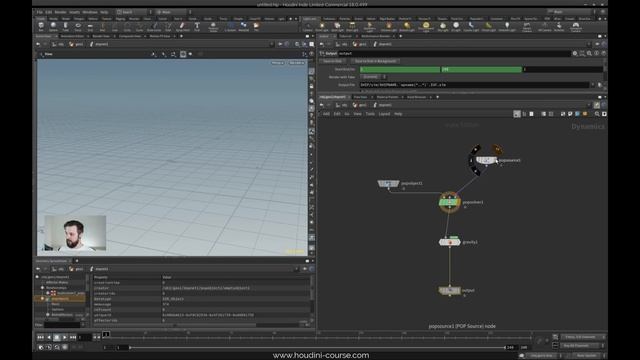Click the timeline frame marker
This screenshot has width=640, height=360.
pos(106,334)
